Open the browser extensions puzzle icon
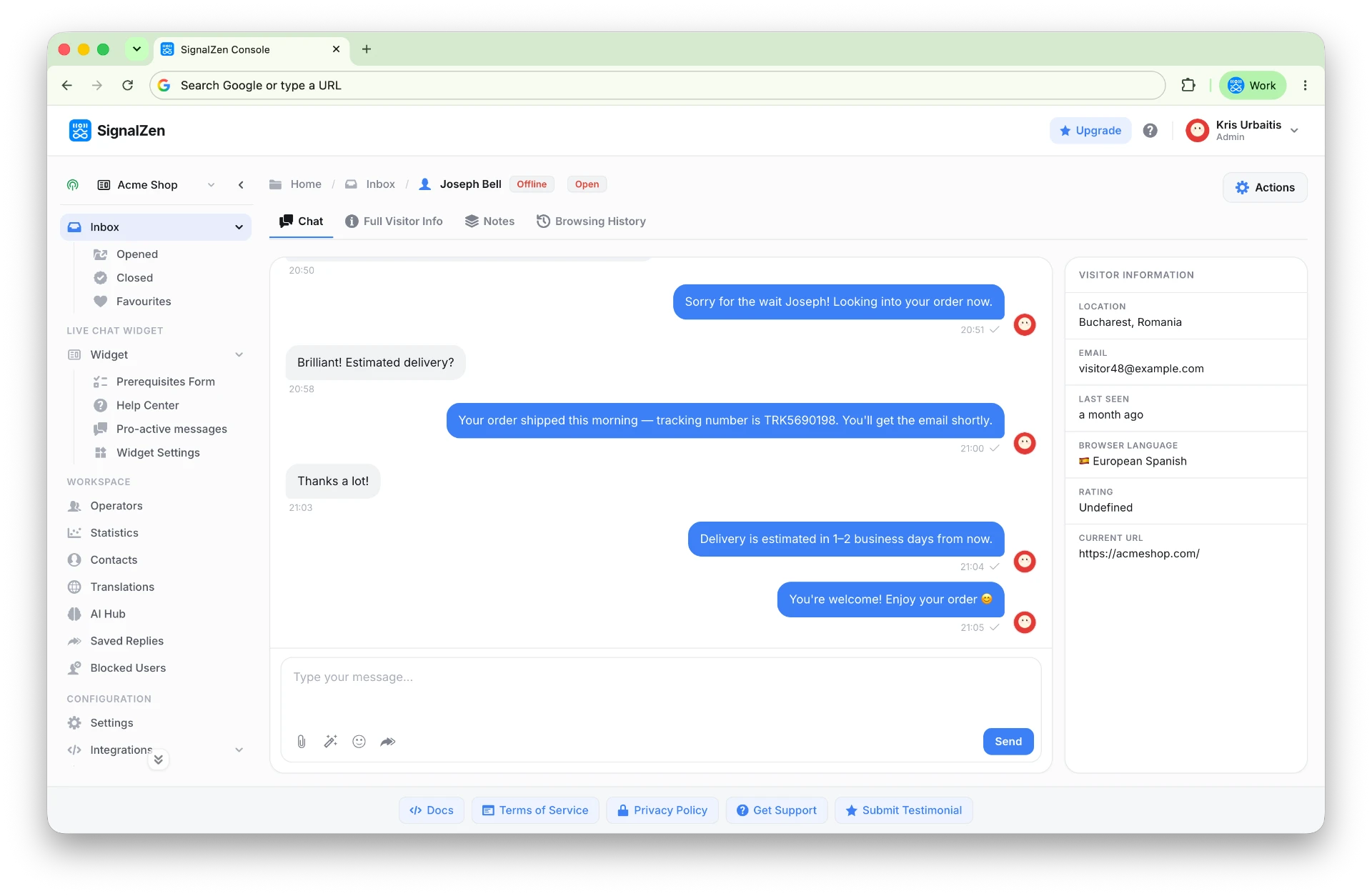Image resolution: width=1372 pixels, height=896 pixels. tap(1188, 85)
